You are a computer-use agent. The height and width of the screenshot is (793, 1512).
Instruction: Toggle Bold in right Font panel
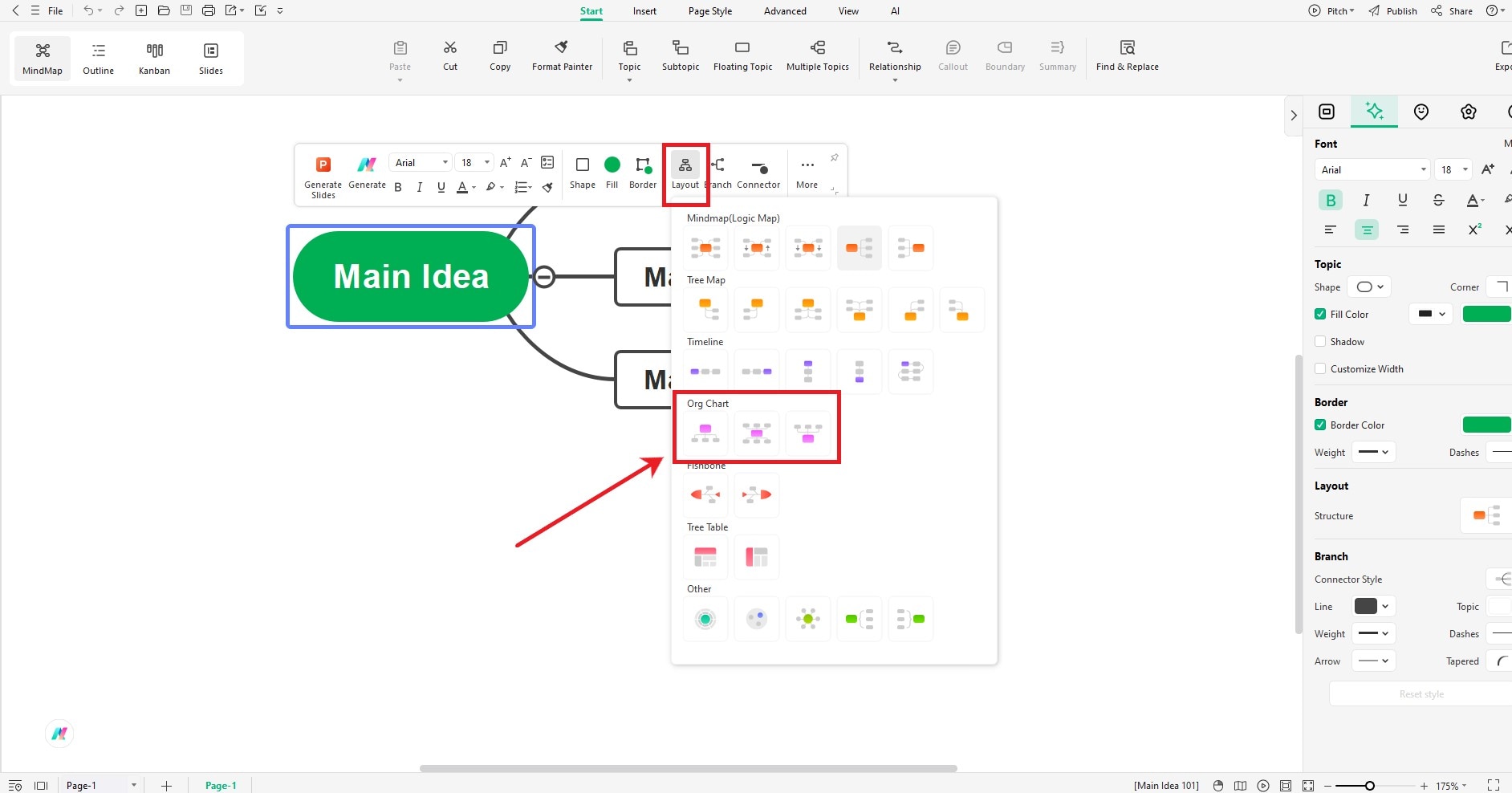[x=1331, y=200]
